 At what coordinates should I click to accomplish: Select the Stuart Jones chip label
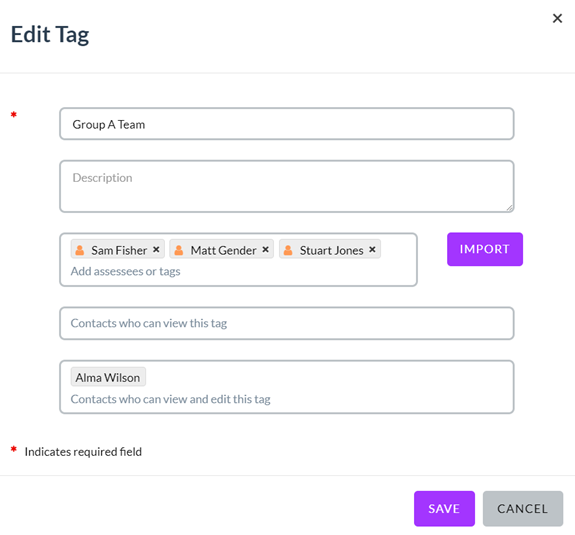pos(332,250)
